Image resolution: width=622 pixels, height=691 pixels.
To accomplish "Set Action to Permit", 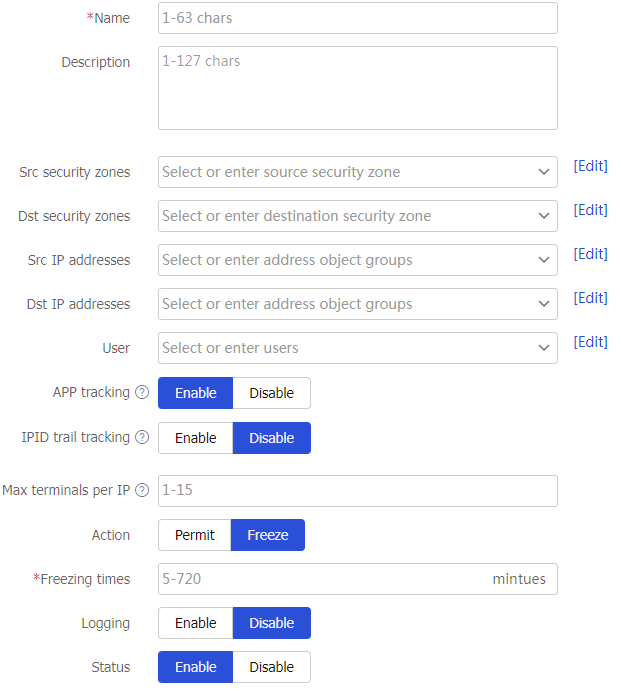I will (194, 535).
